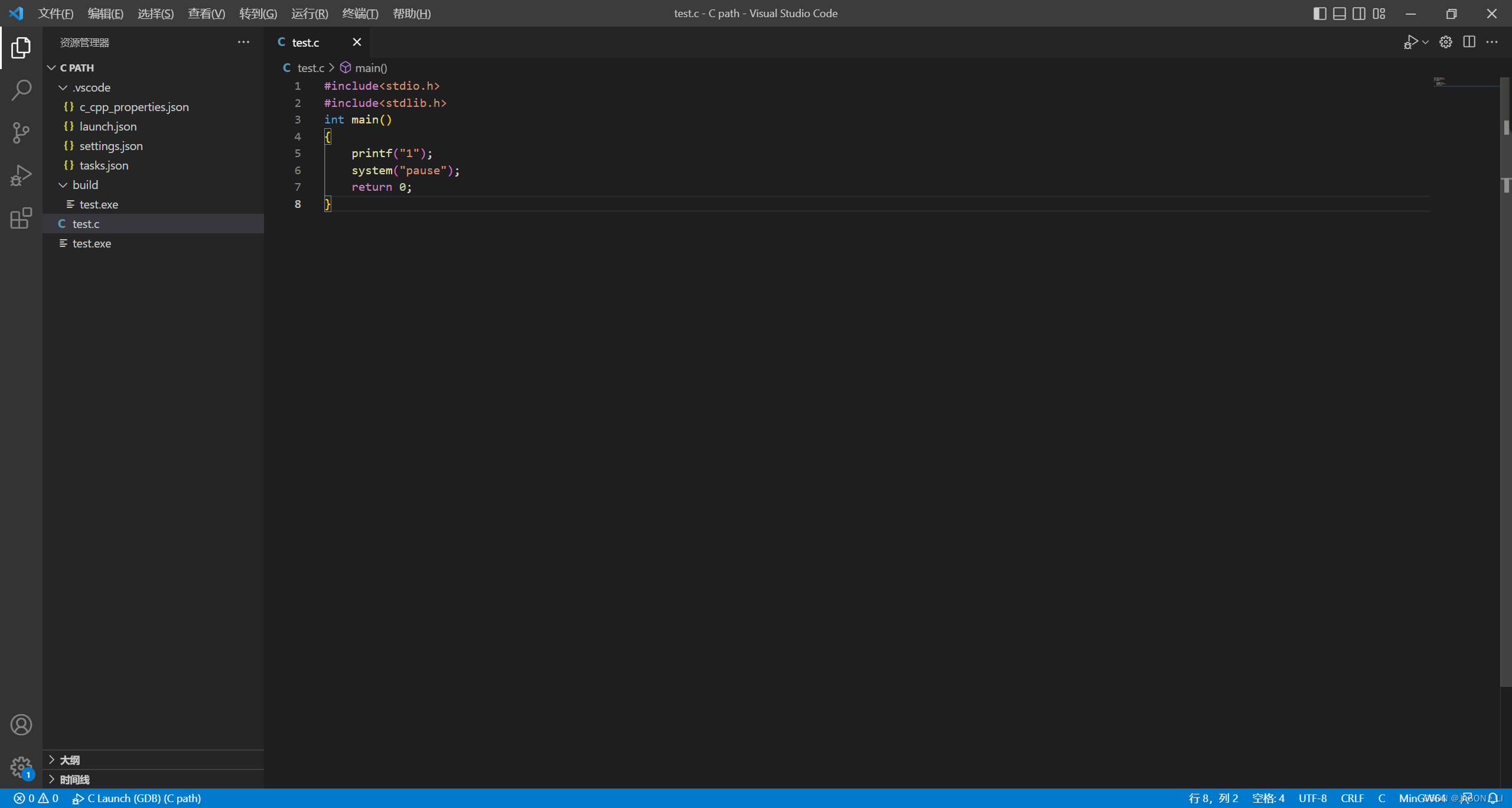1512x808 pixels.
Task: Split the editor using the split icon
Action: (x=1469, y=42)
